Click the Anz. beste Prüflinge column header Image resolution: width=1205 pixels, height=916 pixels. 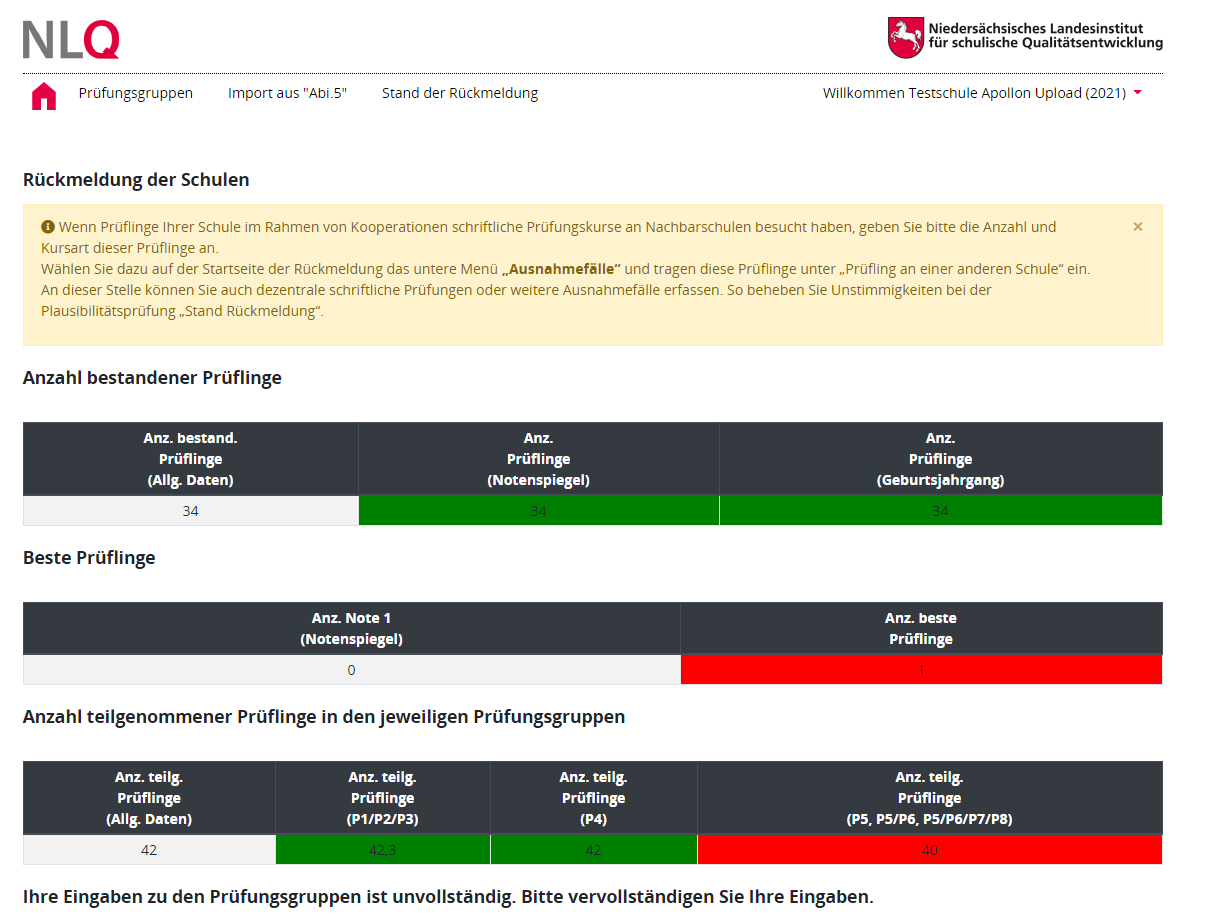[921, 628]
